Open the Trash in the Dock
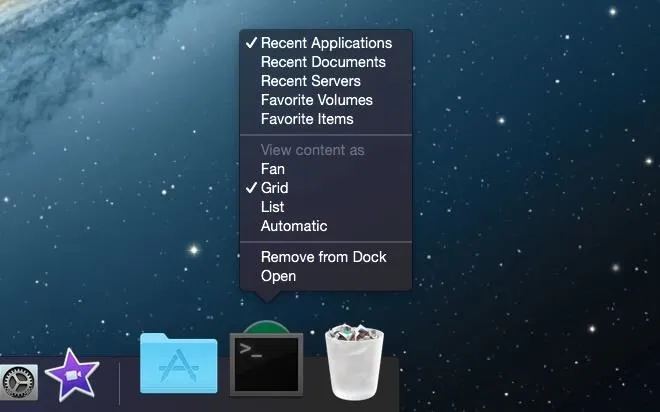 (354, 361)
